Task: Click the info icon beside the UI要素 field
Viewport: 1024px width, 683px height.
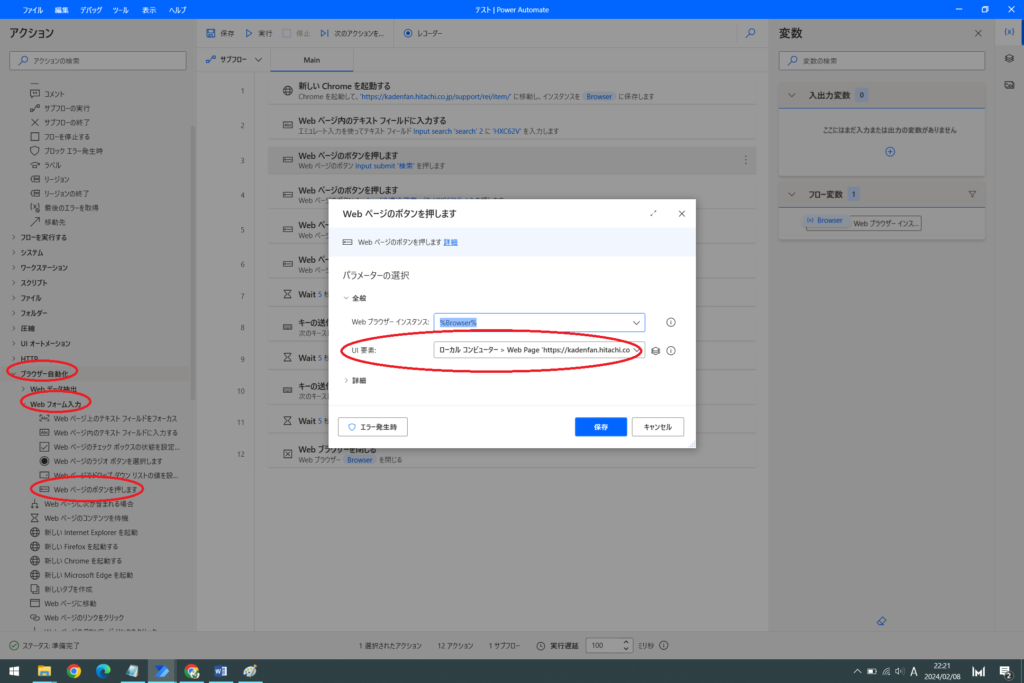Action: pyautogui.click(x=671, y=351)
